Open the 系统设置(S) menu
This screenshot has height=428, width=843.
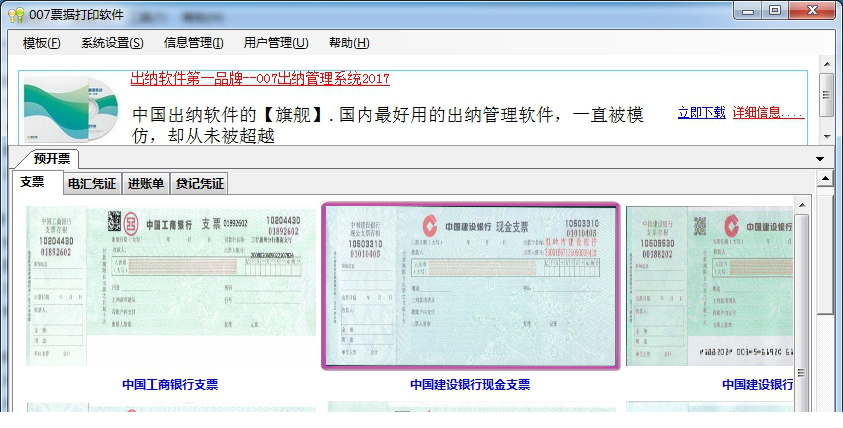(x=112, y=43)
